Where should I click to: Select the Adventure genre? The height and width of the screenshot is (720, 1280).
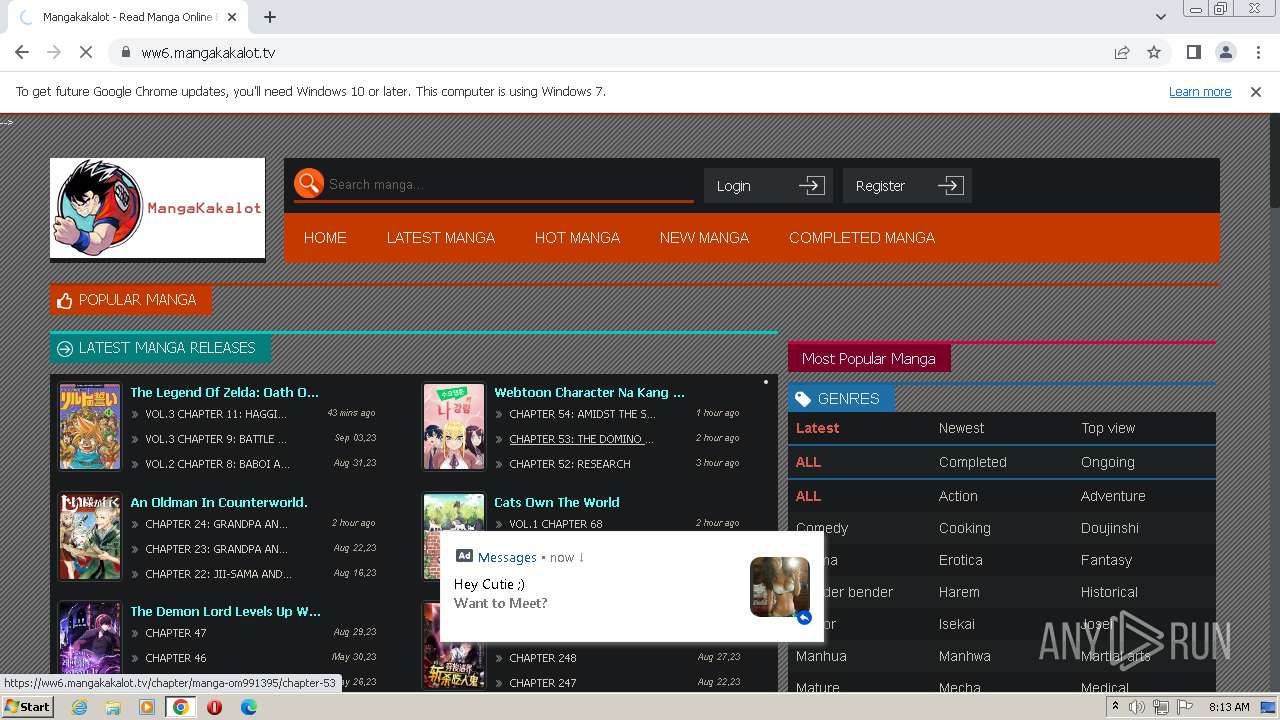[x=1113, y=496]
